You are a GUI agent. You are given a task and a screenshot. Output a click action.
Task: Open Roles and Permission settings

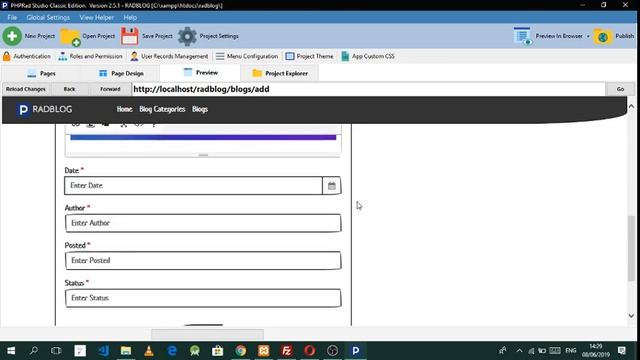click(x=90, y=56)
